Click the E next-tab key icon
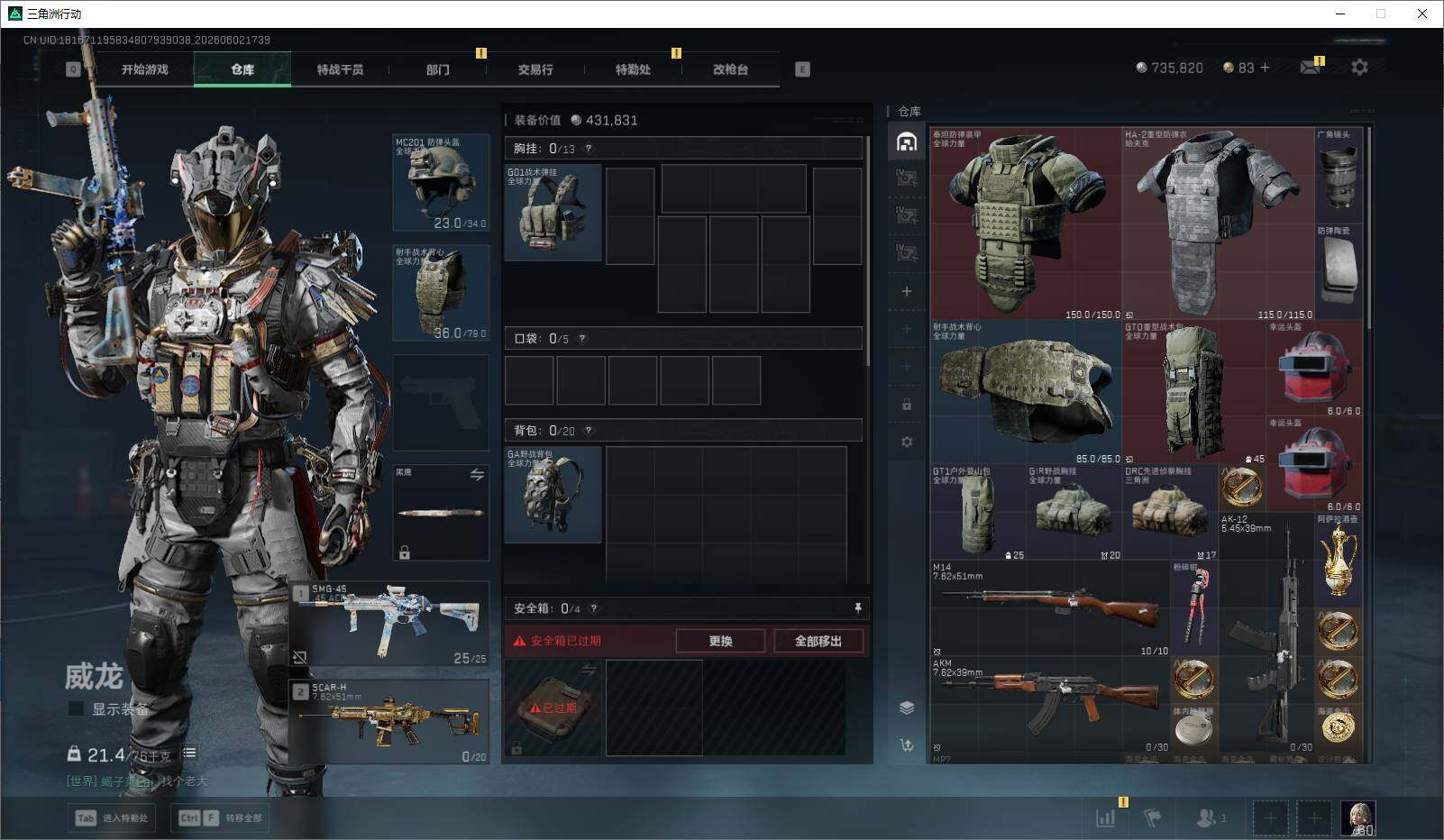The image size is (1444, 840). click(802, 69)
